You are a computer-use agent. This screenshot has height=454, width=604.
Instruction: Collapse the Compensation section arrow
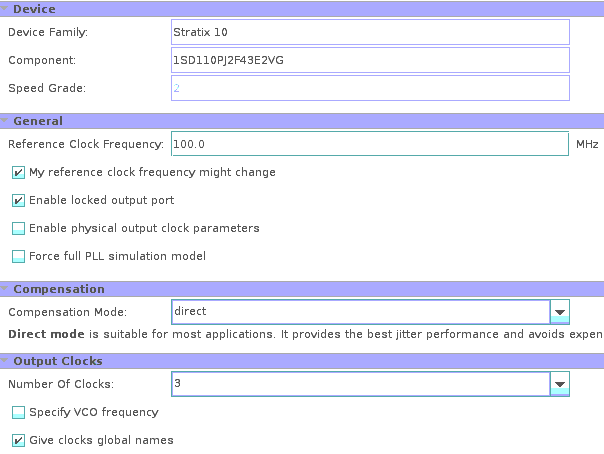click(x=5, y=289)
